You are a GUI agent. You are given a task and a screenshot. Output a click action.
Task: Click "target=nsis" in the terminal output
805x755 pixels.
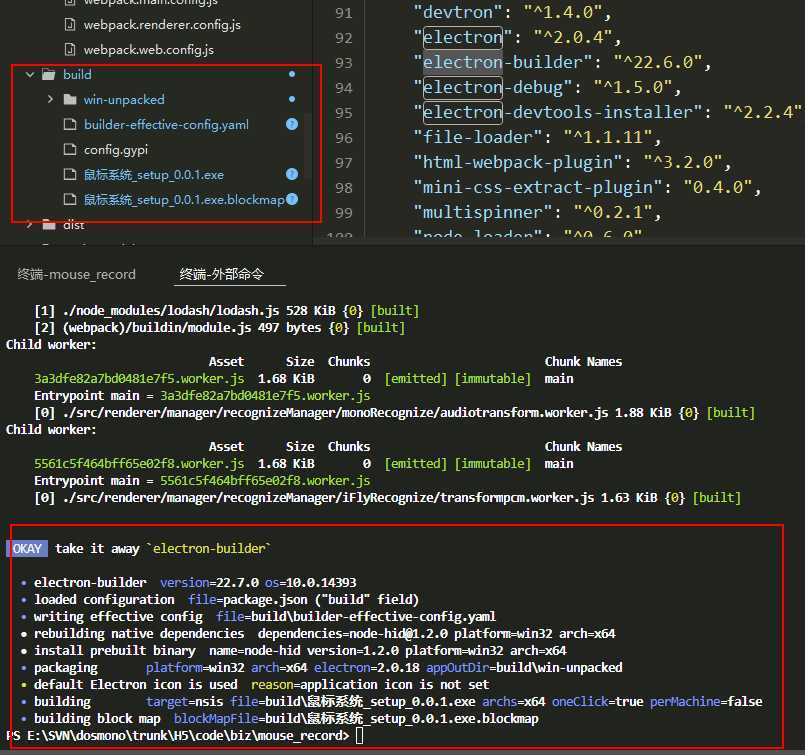184,701
